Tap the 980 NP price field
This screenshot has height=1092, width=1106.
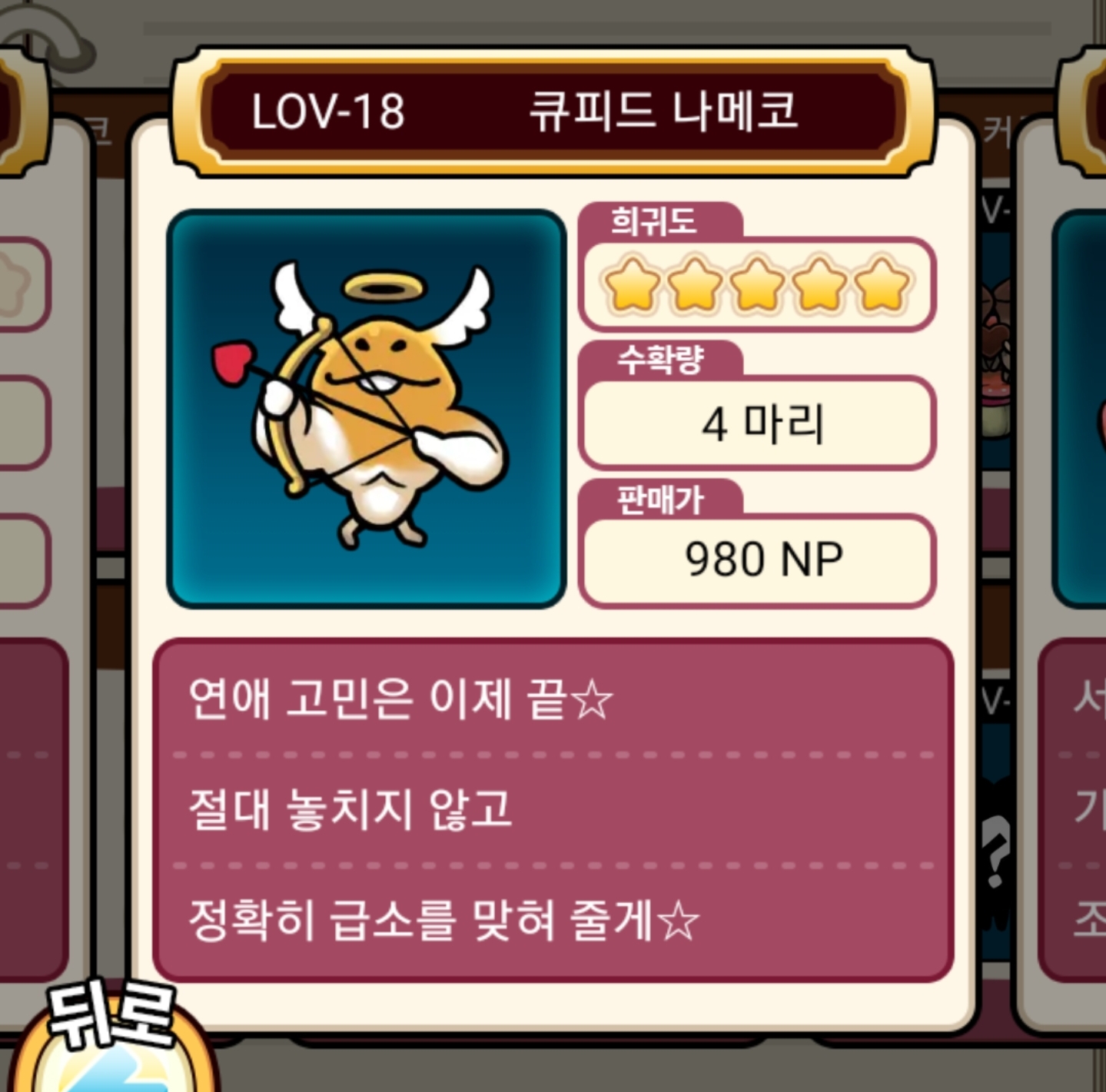pyautogui.click(x=757, y=560)
